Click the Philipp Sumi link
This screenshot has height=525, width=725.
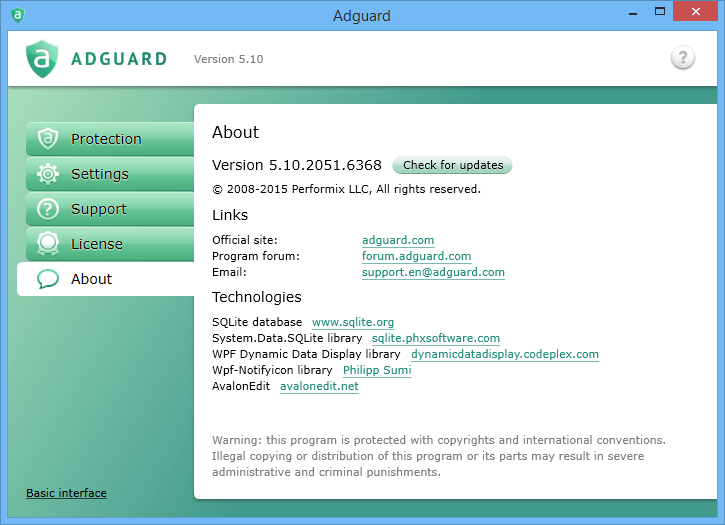pos(377,370)
